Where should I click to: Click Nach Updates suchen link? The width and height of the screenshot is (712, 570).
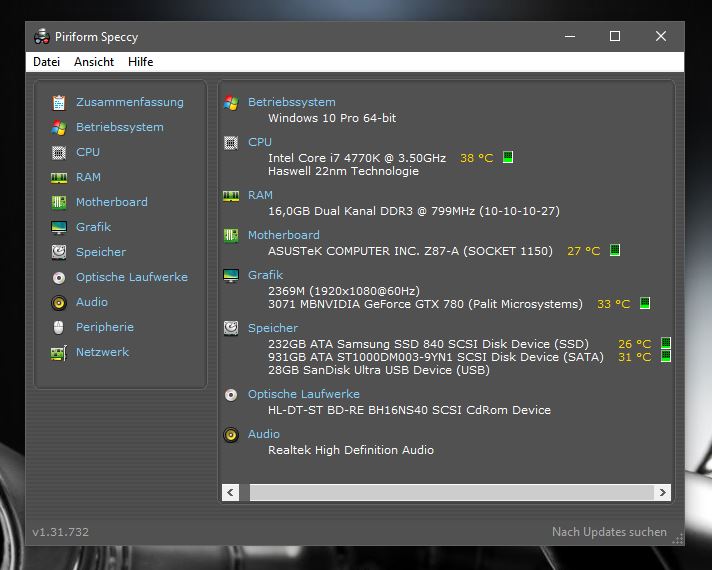[x=609, y=532]
